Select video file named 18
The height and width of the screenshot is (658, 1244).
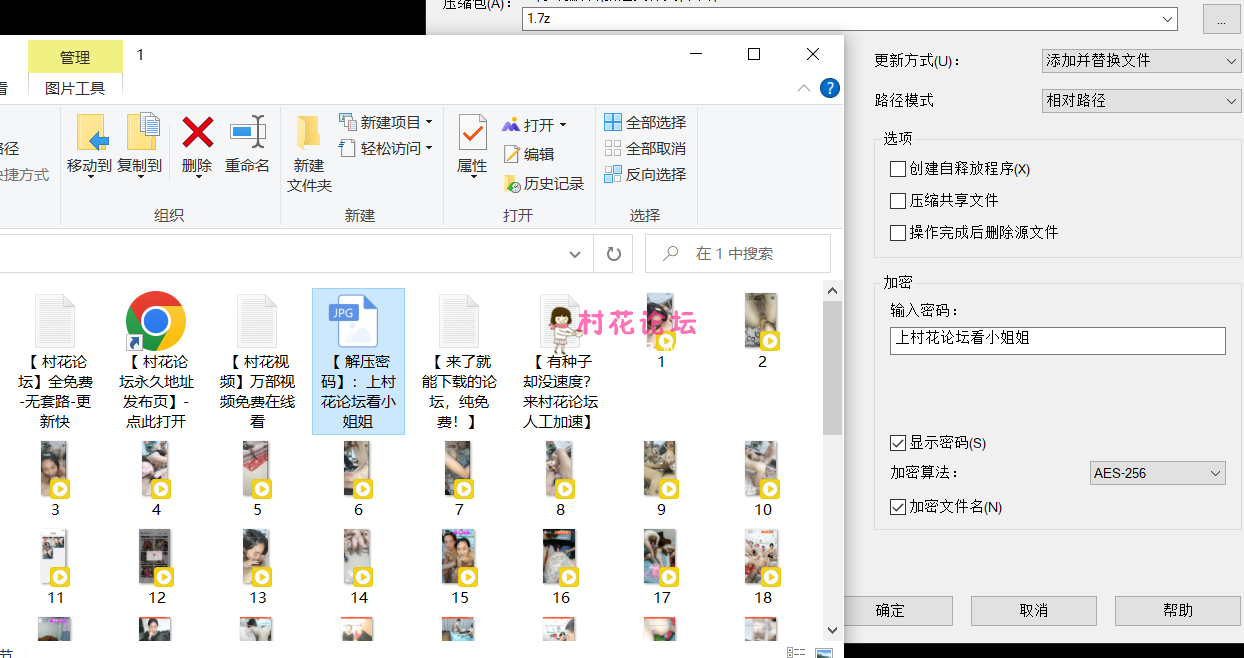(763, 567)
